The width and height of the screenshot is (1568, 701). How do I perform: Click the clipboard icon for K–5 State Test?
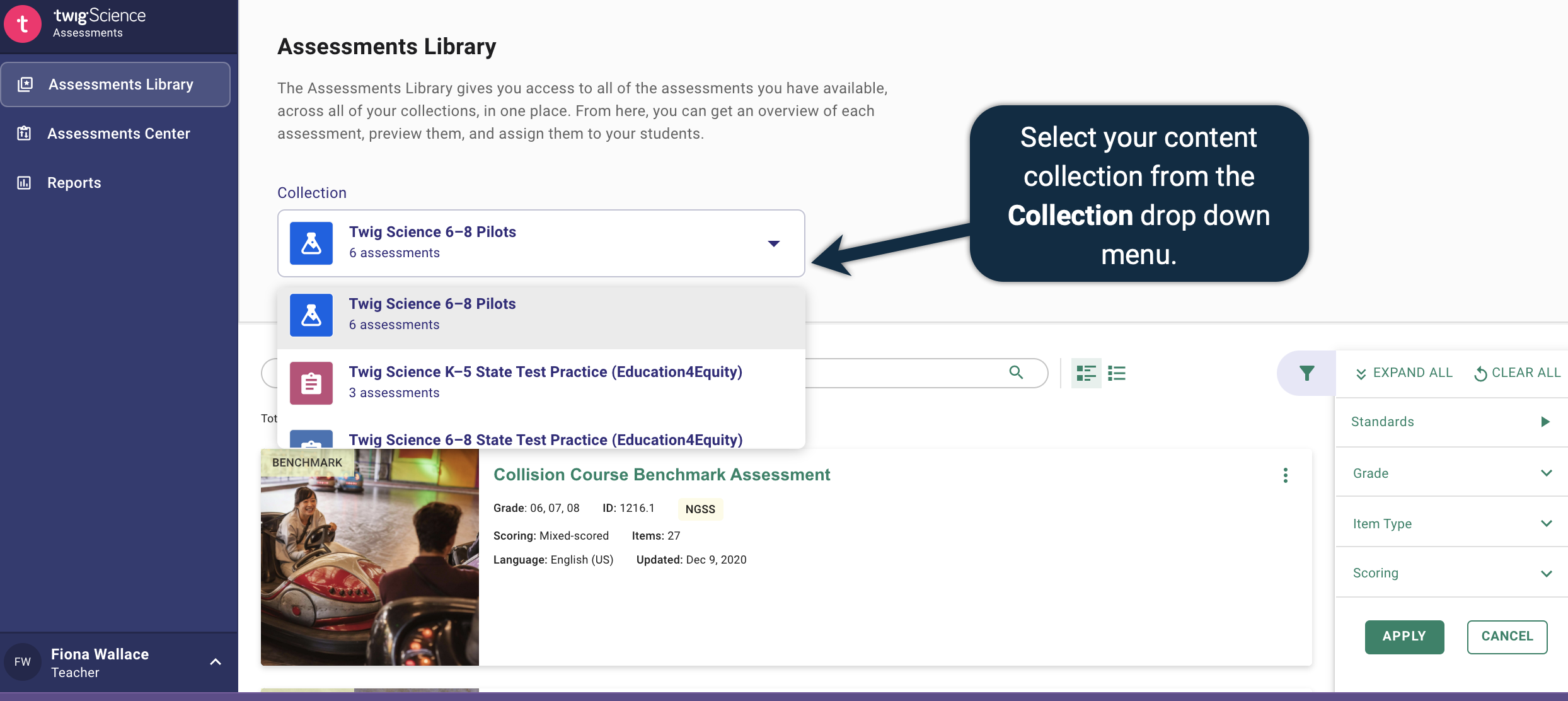[x=311, y=383]
